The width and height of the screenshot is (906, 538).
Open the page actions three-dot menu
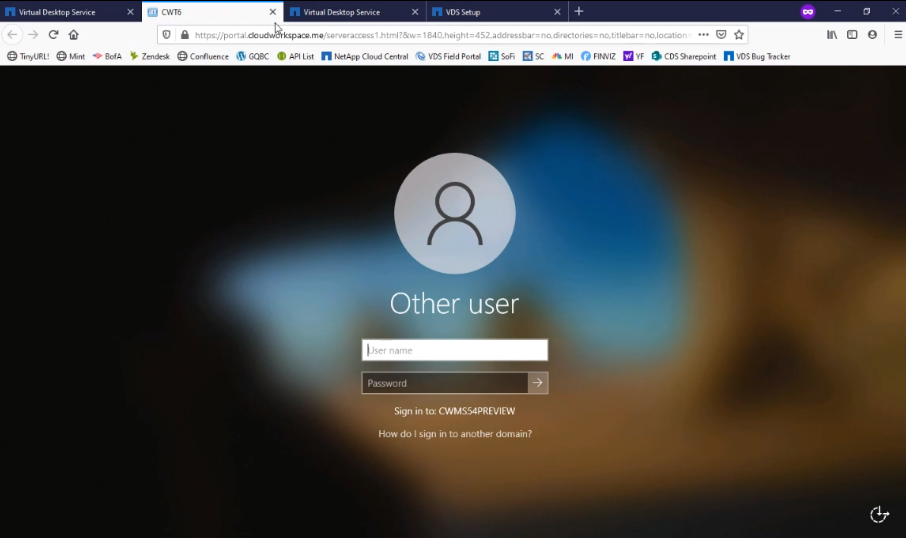pos(703,34)
